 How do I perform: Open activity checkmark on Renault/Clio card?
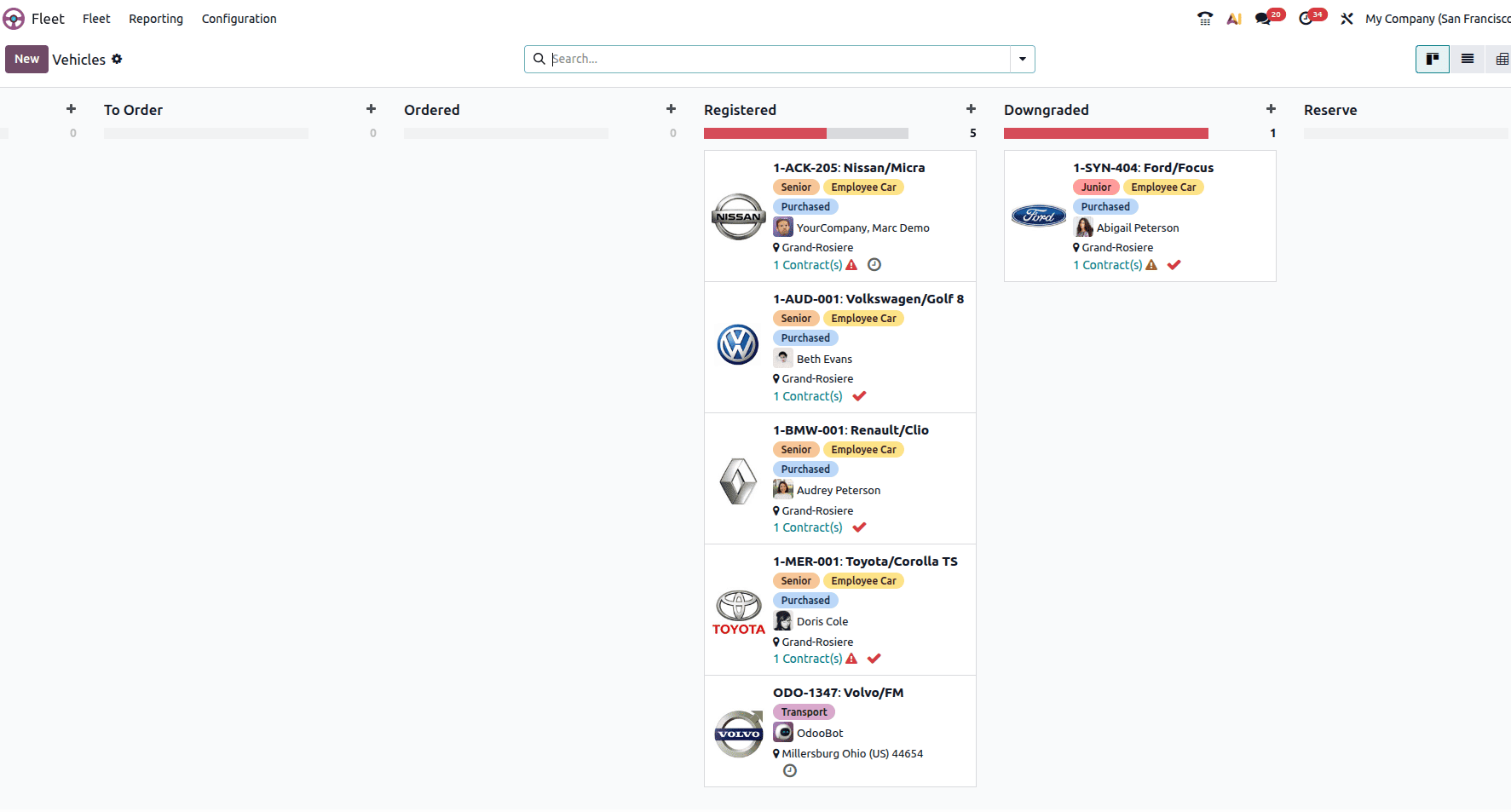tap(859, 527)
